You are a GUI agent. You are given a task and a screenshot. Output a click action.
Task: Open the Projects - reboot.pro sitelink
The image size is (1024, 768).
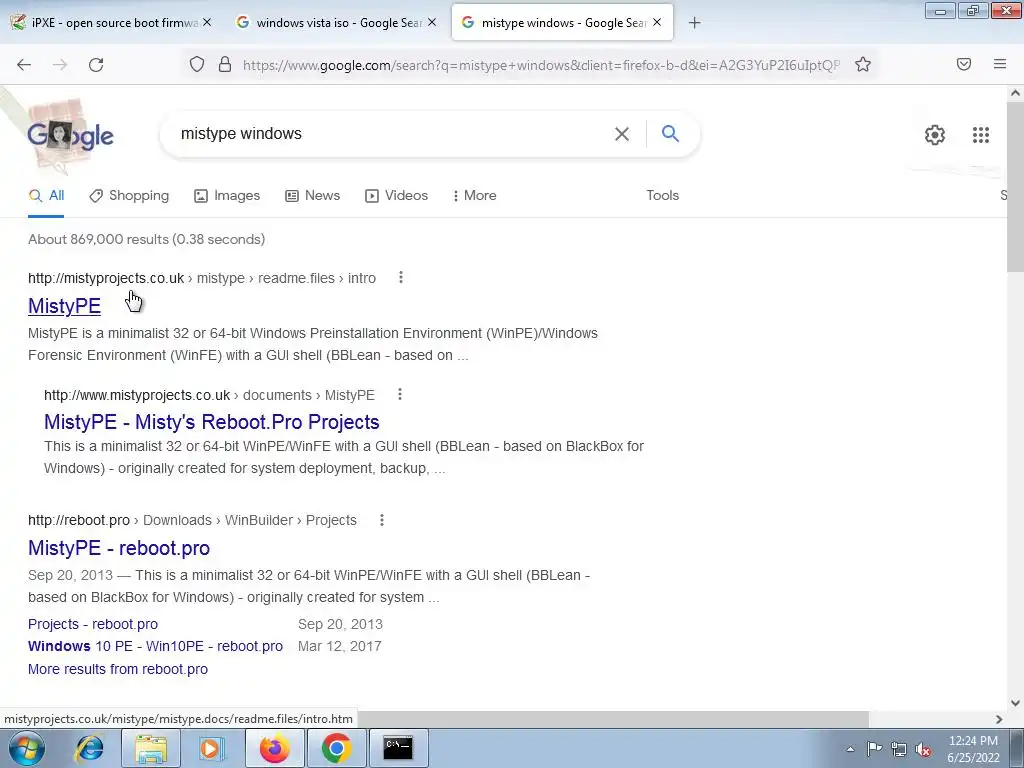(x=93, y=624)
